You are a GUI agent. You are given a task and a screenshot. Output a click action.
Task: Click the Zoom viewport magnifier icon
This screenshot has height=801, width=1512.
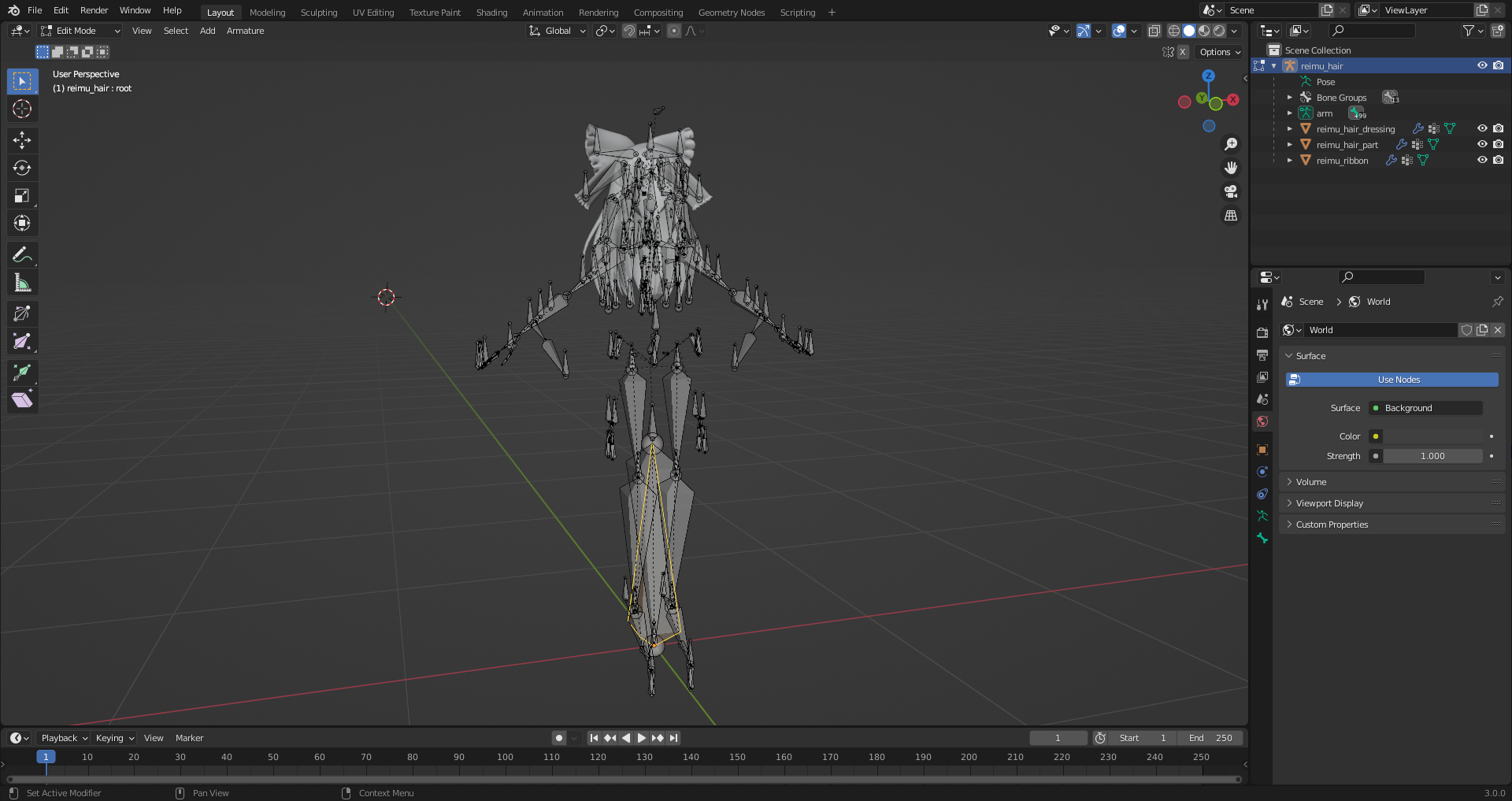coord(1231,144)
